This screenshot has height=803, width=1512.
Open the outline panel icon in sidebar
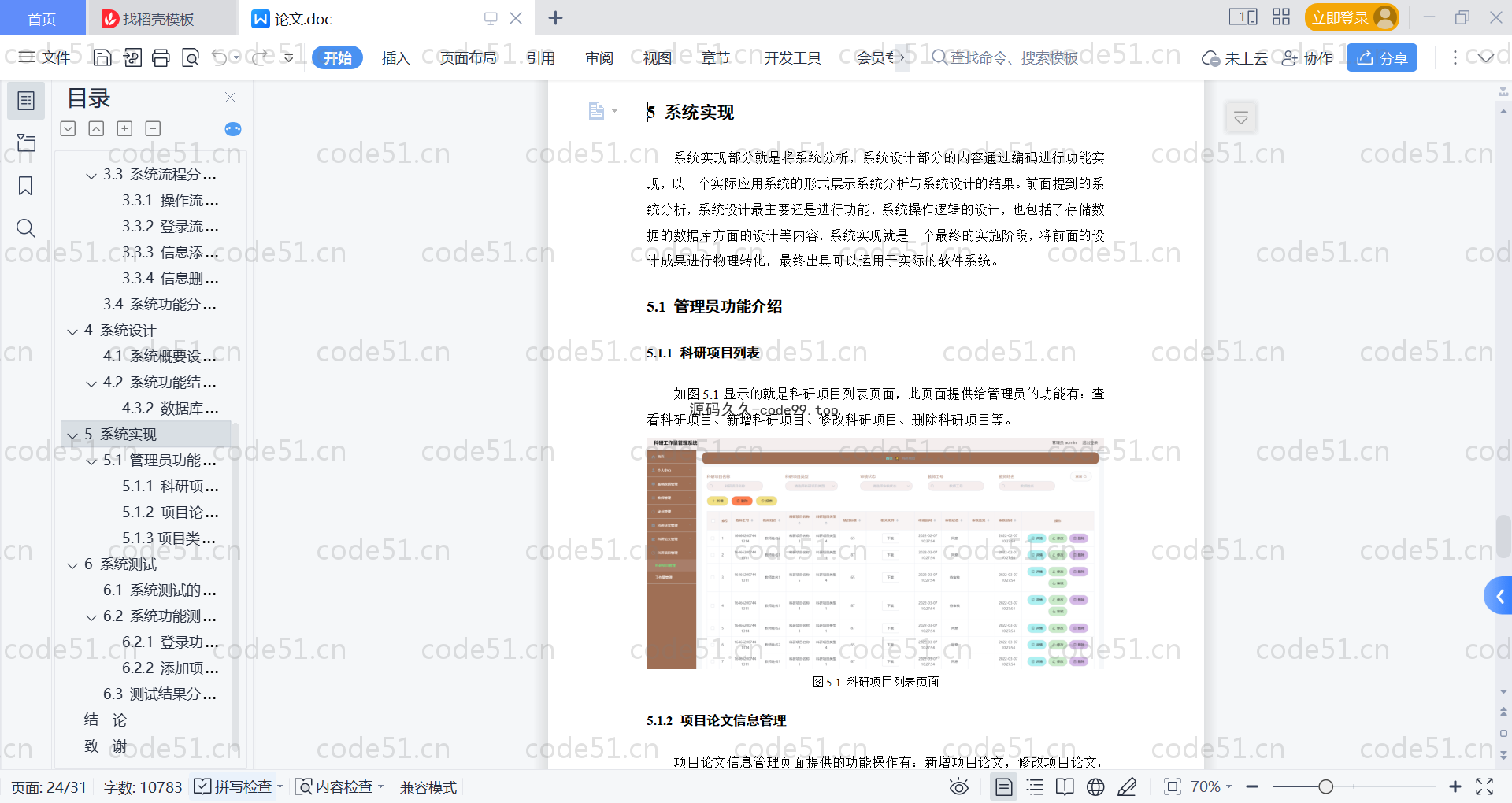[26, 101]
